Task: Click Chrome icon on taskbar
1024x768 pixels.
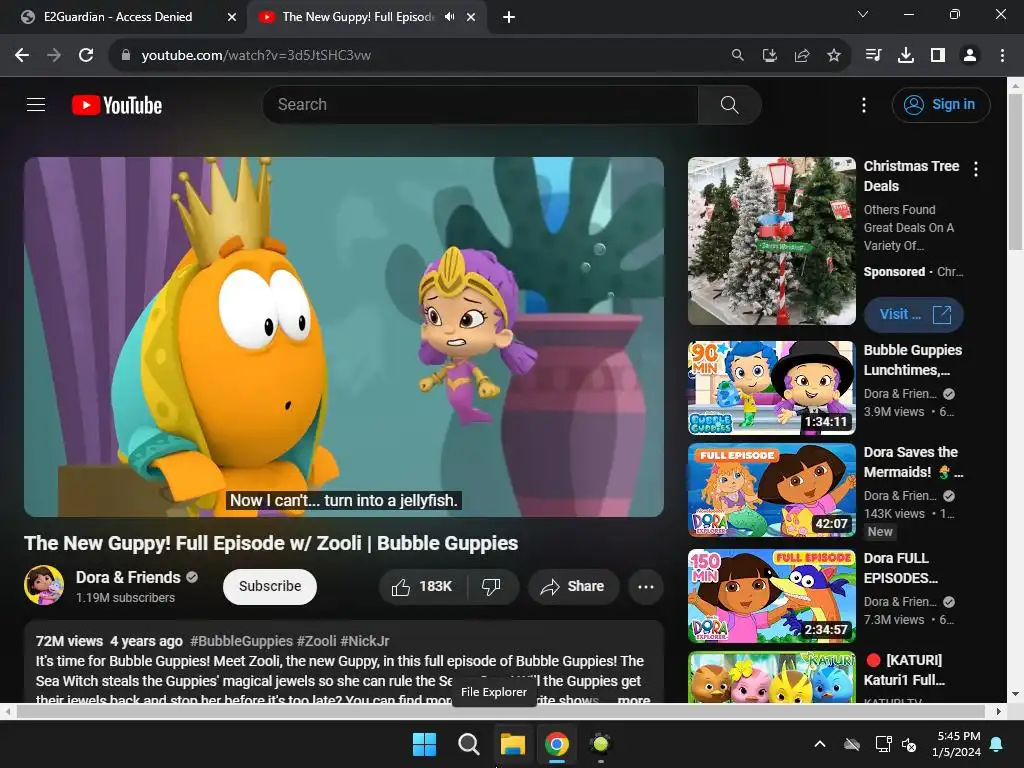Action: (x=556, y=744)
